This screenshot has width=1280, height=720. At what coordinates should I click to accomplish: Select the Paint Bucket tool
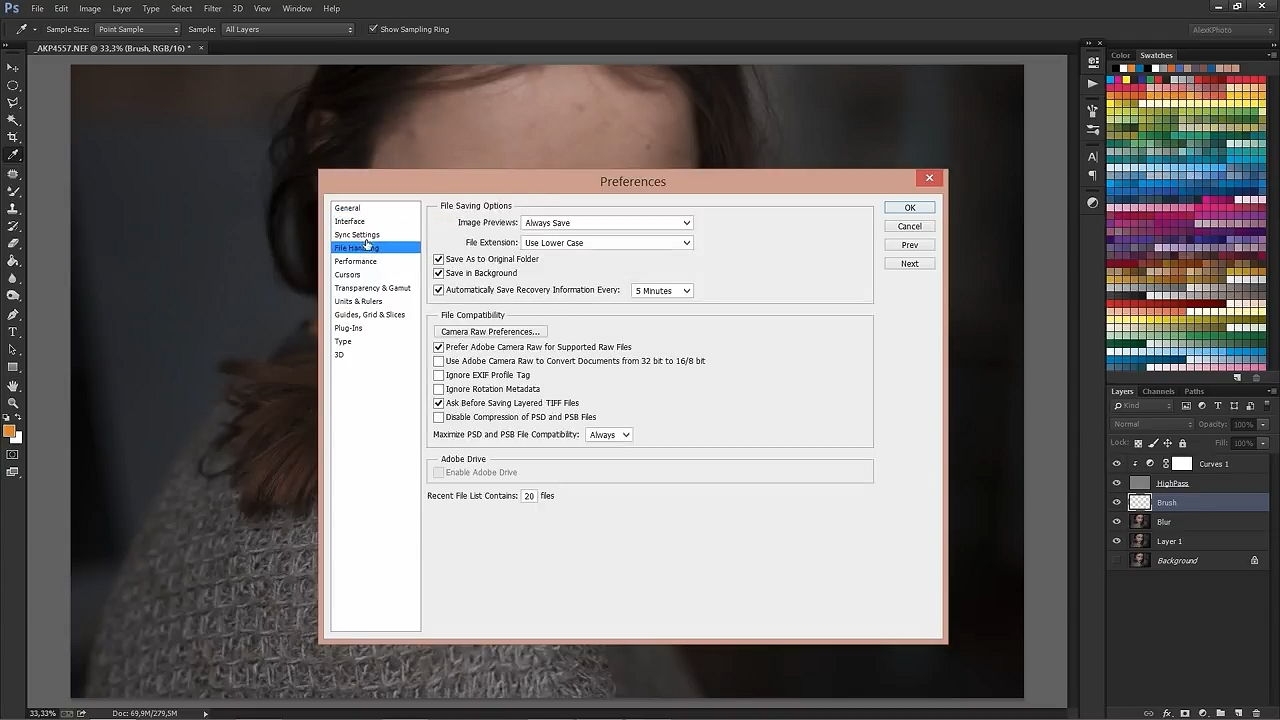point(13,261)
